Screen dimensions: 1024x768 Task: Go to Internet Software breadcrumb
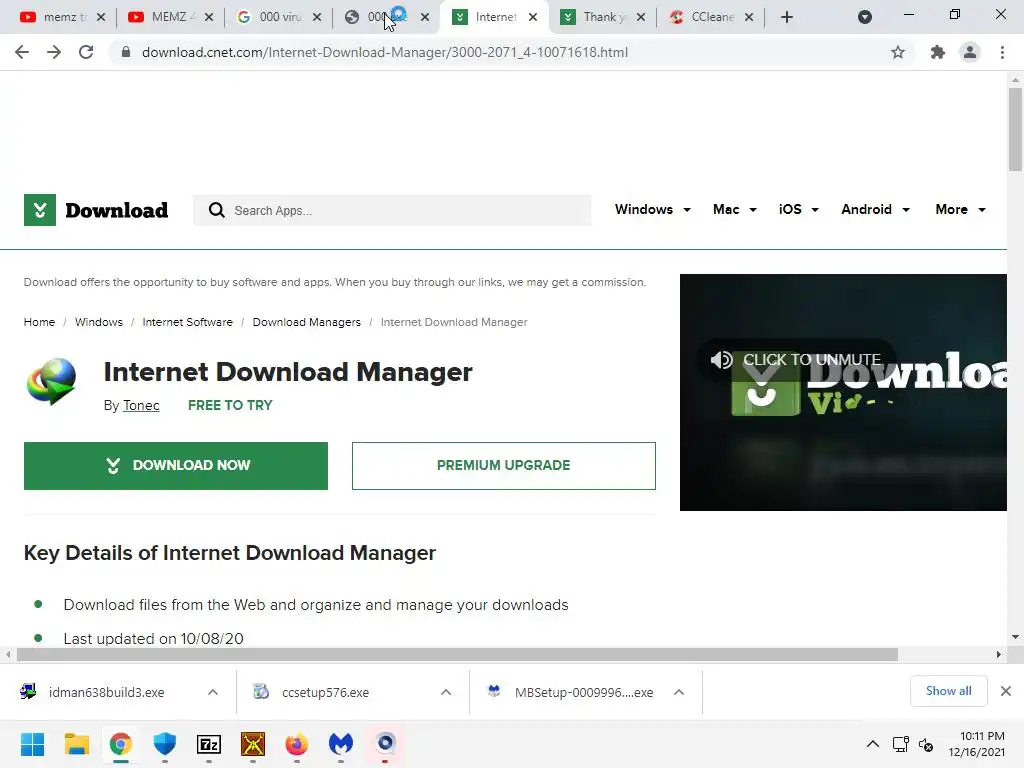click(x=187, y=322)
